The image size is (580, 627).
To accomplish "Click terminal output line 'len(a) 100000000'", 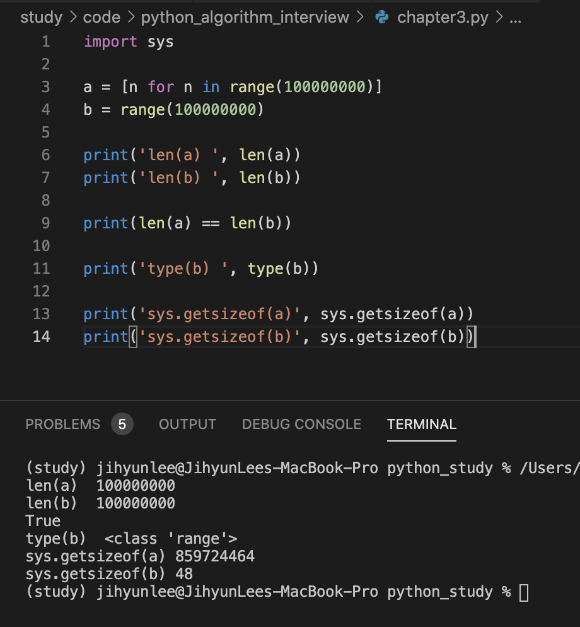I will tap(100, 485).
